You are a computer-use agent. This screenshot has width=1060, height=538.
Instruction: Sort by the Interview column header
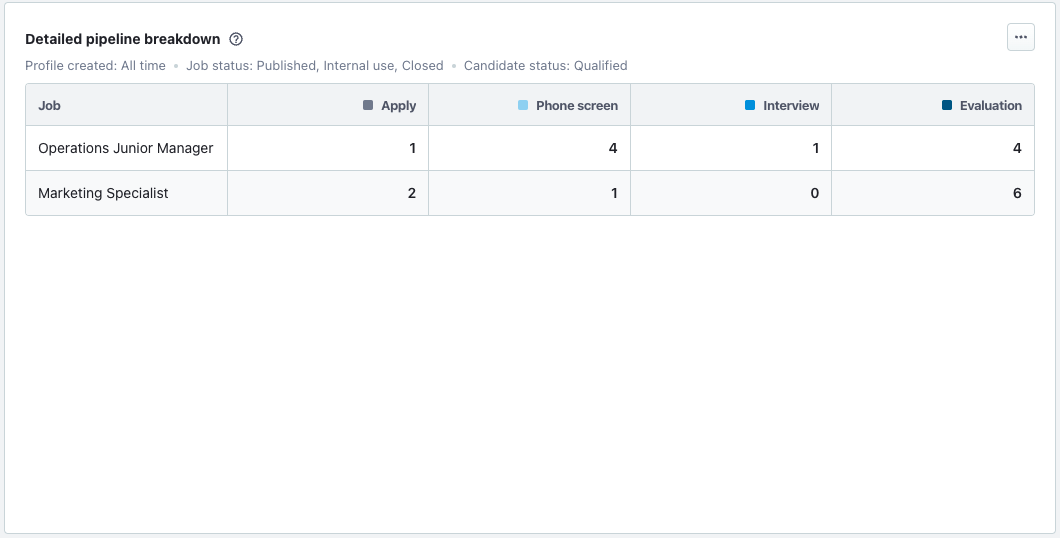[x=790, y=105]
